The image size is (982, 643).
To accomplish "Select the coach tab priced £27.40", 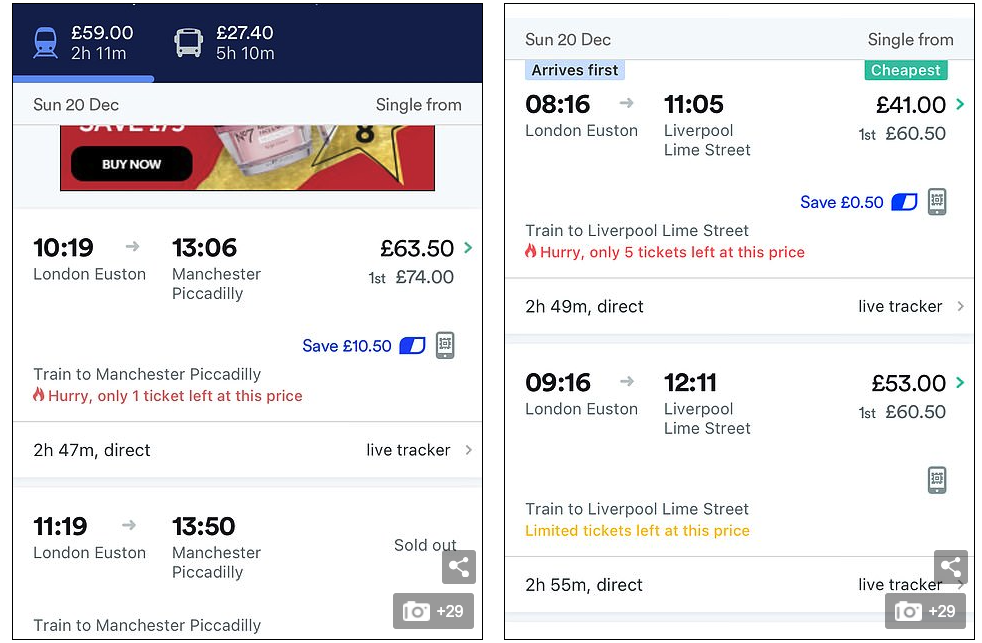I will coord(225,43).
